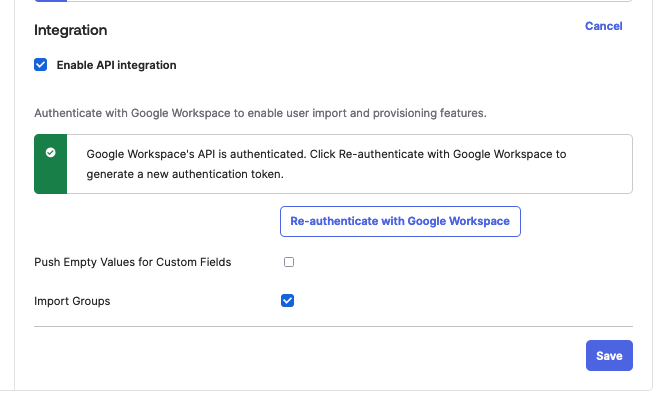
Task: Untick the Import Groups checkbox
Action: (288, 301)
